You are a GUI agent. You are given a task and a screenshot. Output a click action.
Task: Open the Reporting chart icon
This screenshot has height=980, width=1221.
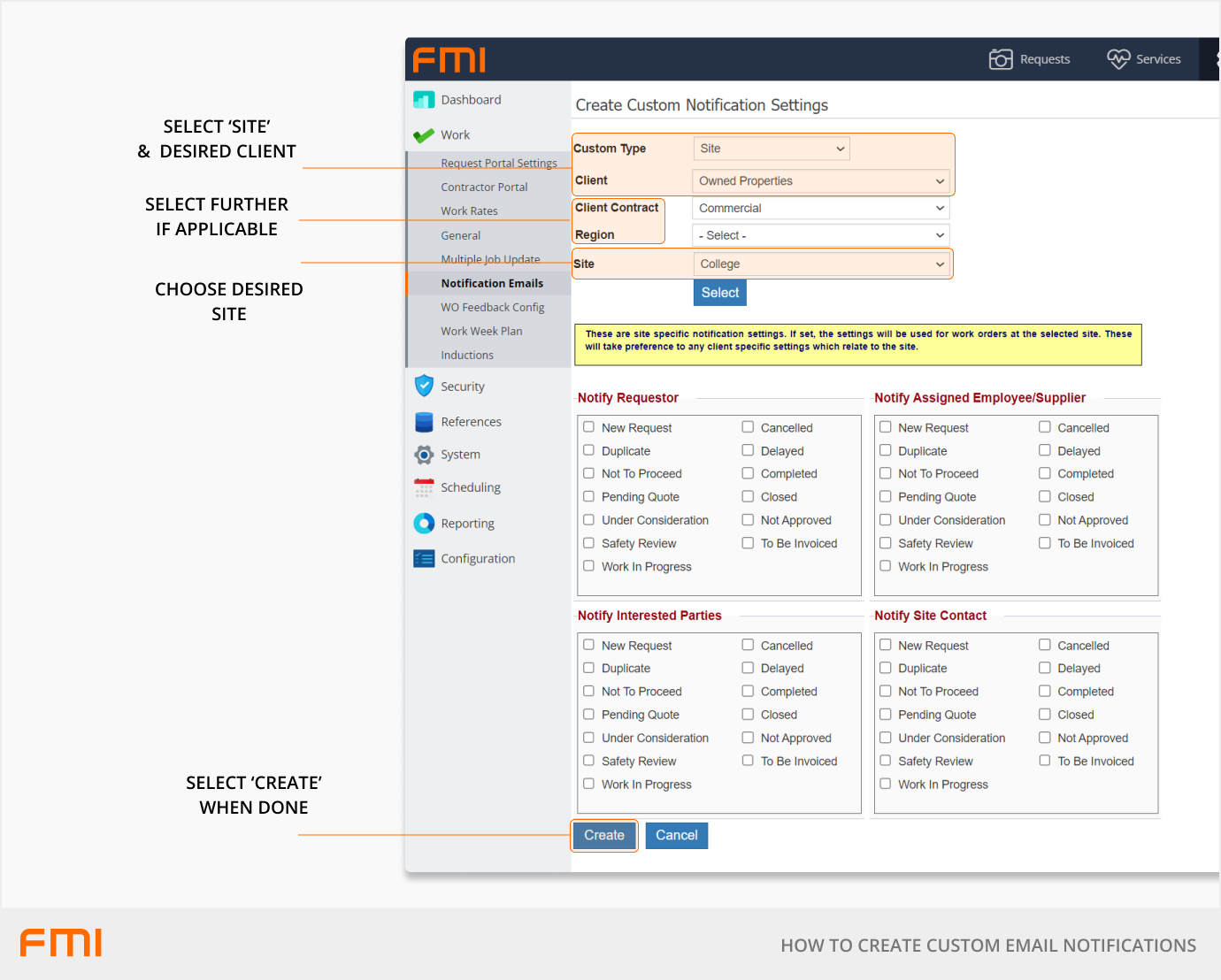[424, 524]
